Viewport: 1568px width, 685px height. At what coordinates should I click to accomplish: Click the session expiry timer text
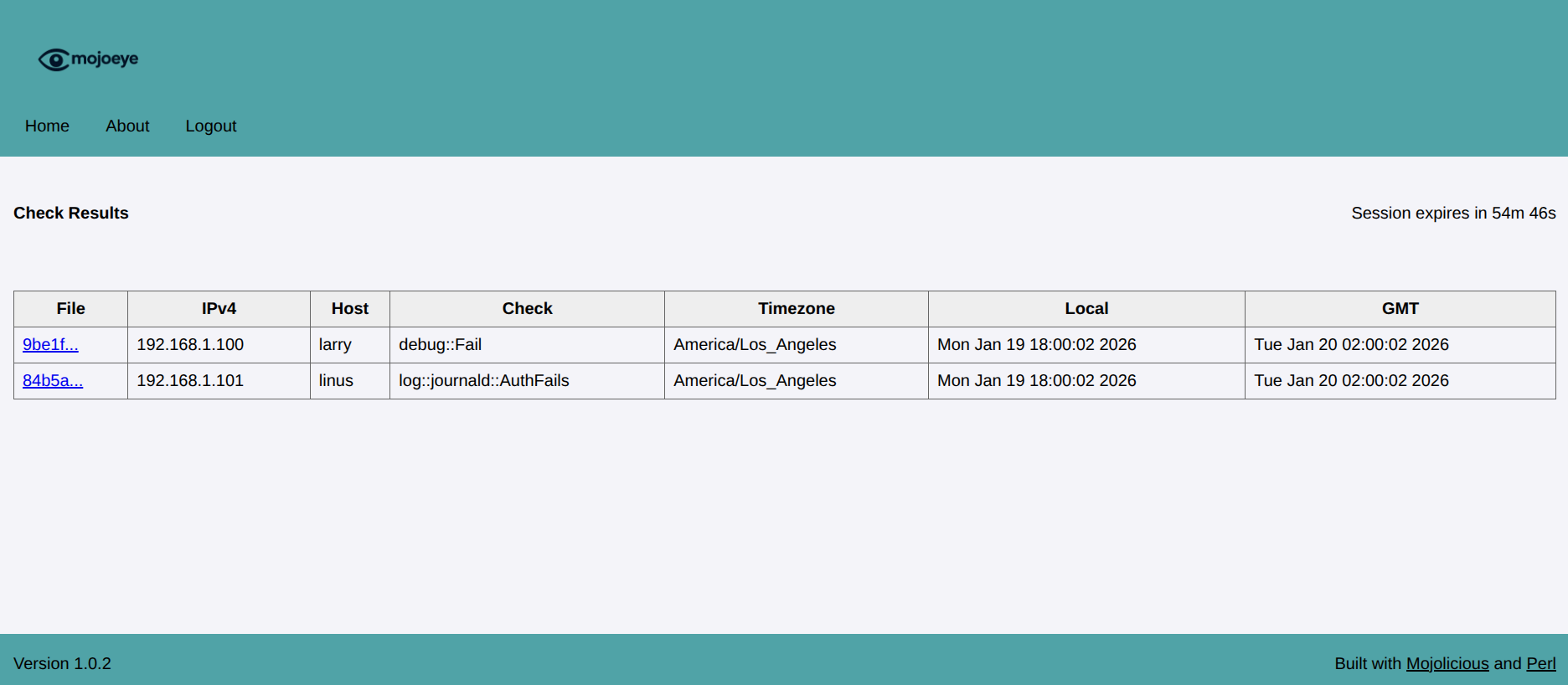click(1452, 213)
